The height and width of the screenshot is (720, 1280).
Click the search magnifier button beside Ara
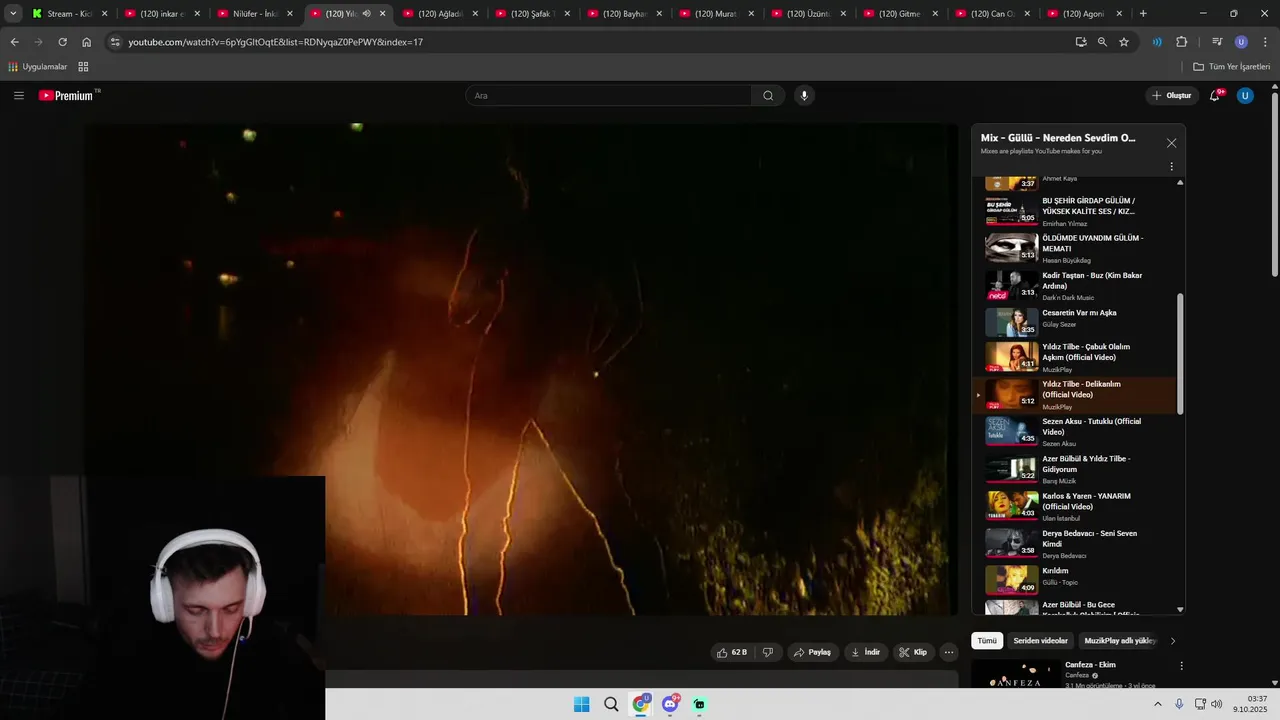click(x=768, y=95)
